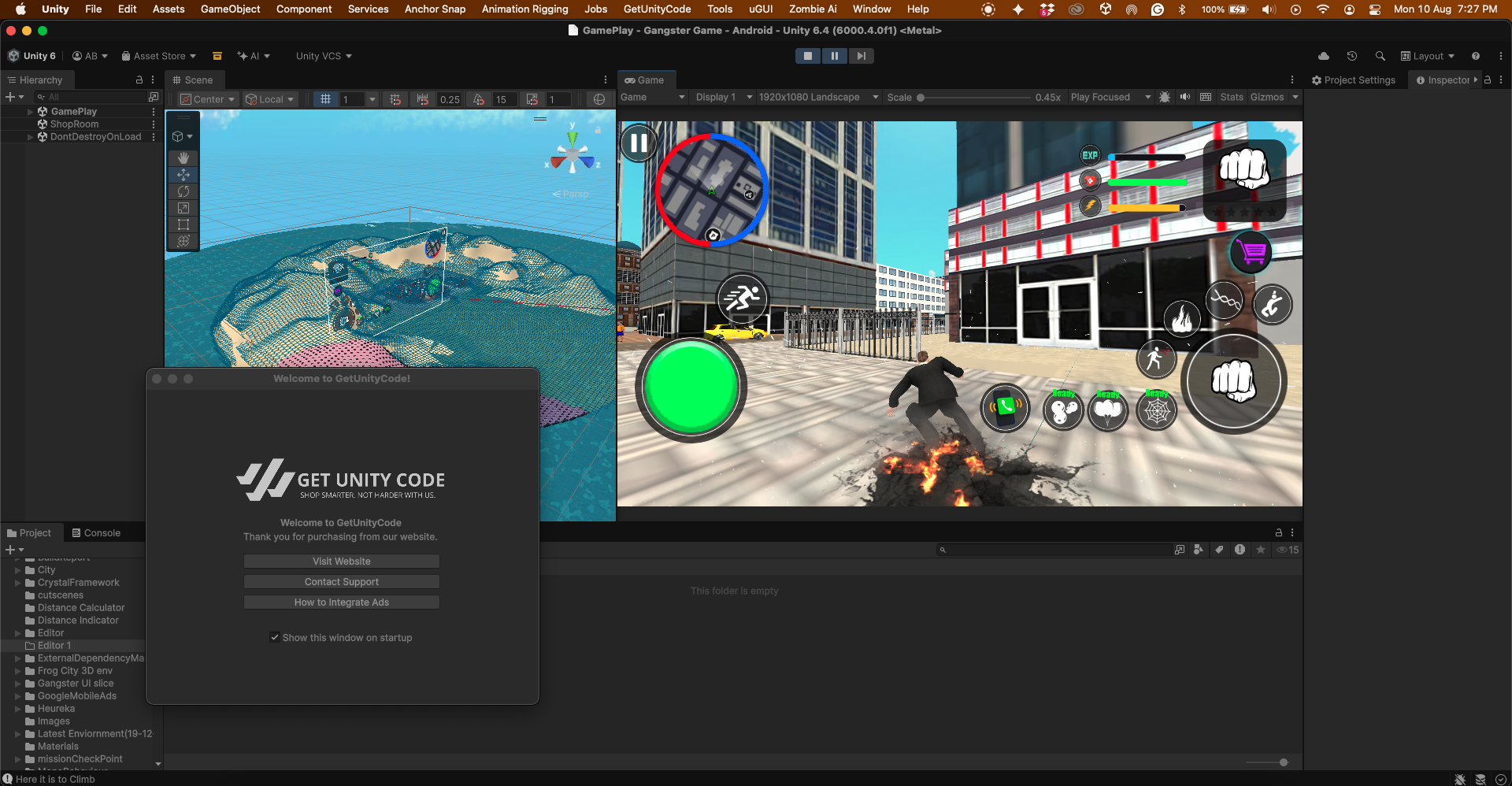The height and width of the screenshot is (786, 1512).
Task: Open the AI assistant button
Action: [254, 56]
